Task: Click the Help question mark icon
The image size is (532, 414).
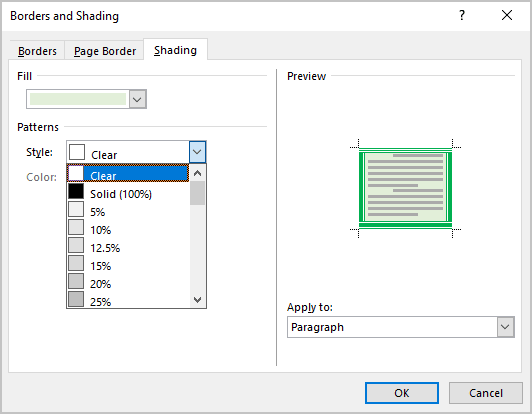Action: tap(462, 15)
